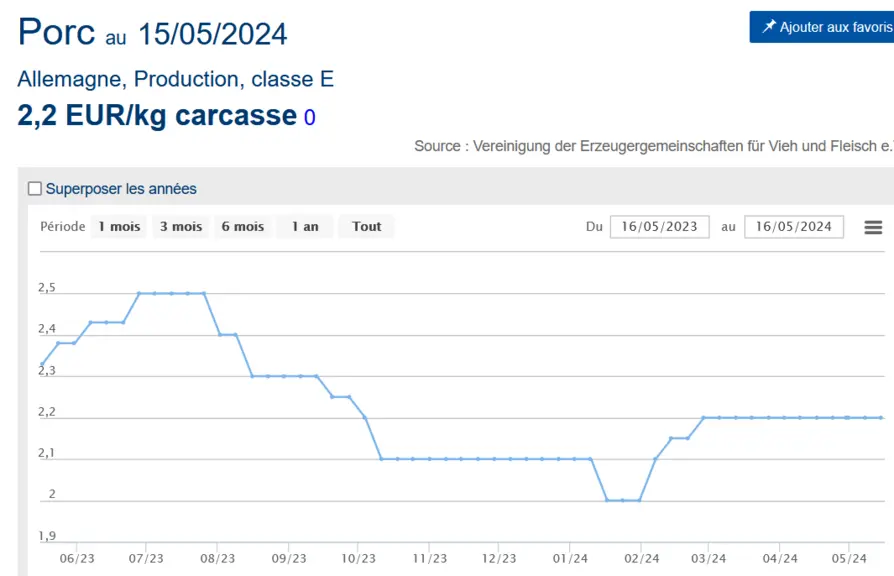Select the 2,5 peak point at 07/23
The width and height of the screenshot is (894, 576).
click(139, 293)
